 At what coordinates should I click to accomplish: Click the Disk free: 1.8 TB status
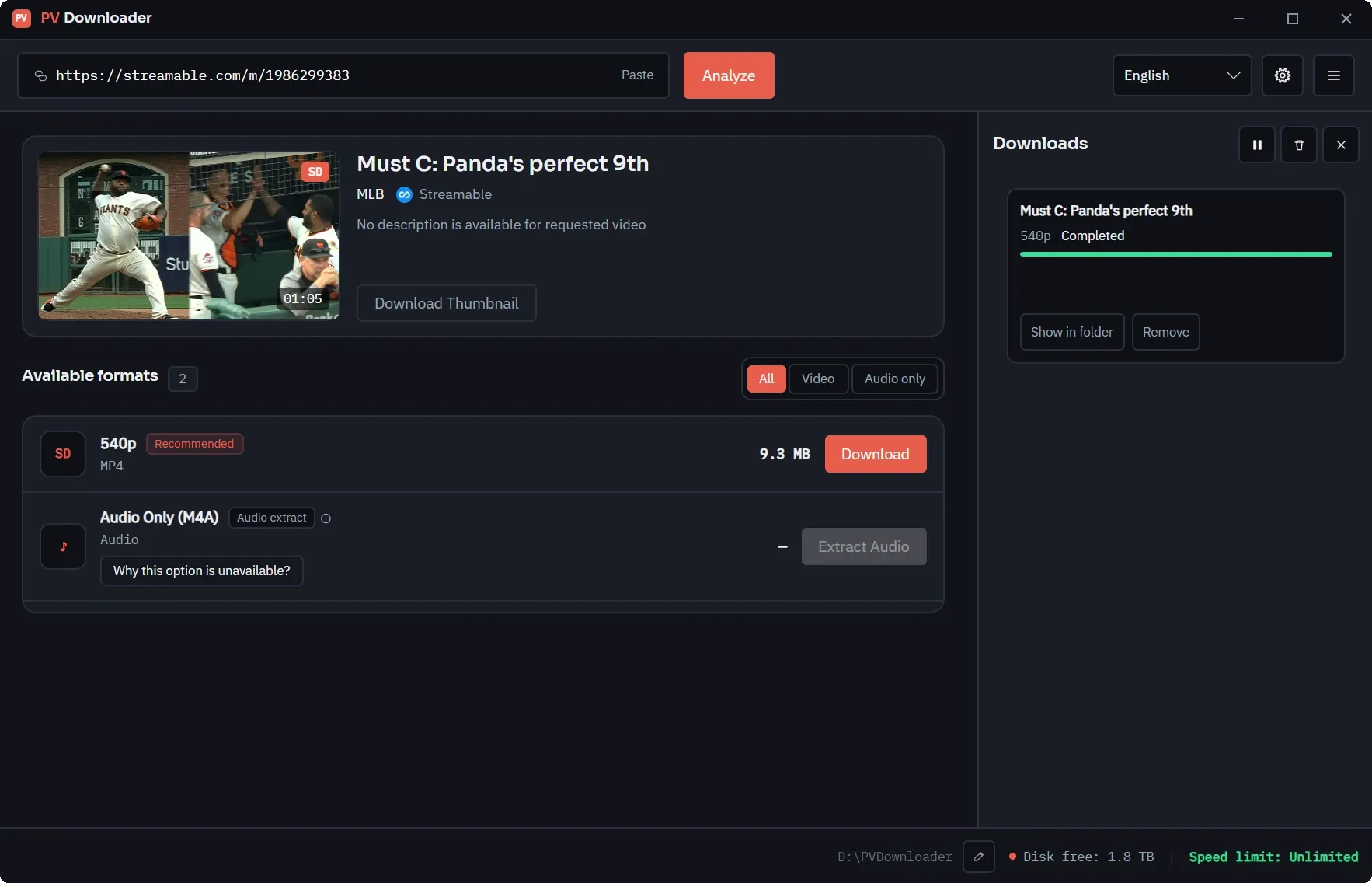click(x=1081, y=857)
